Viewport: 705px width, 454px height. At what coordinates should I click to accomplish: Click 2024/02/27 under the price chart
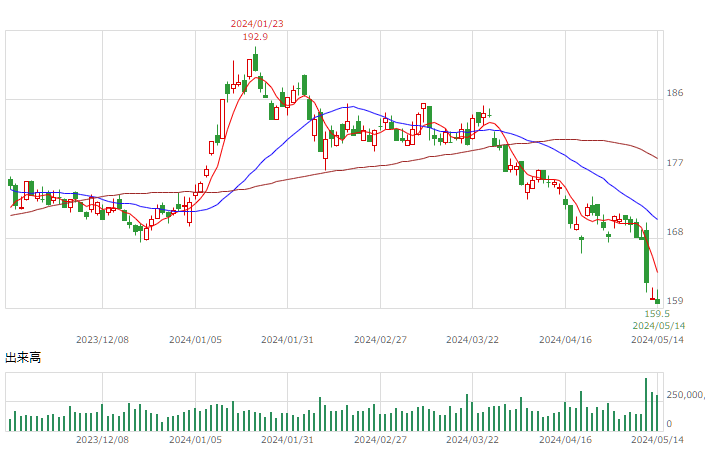[x=380, y=340]
